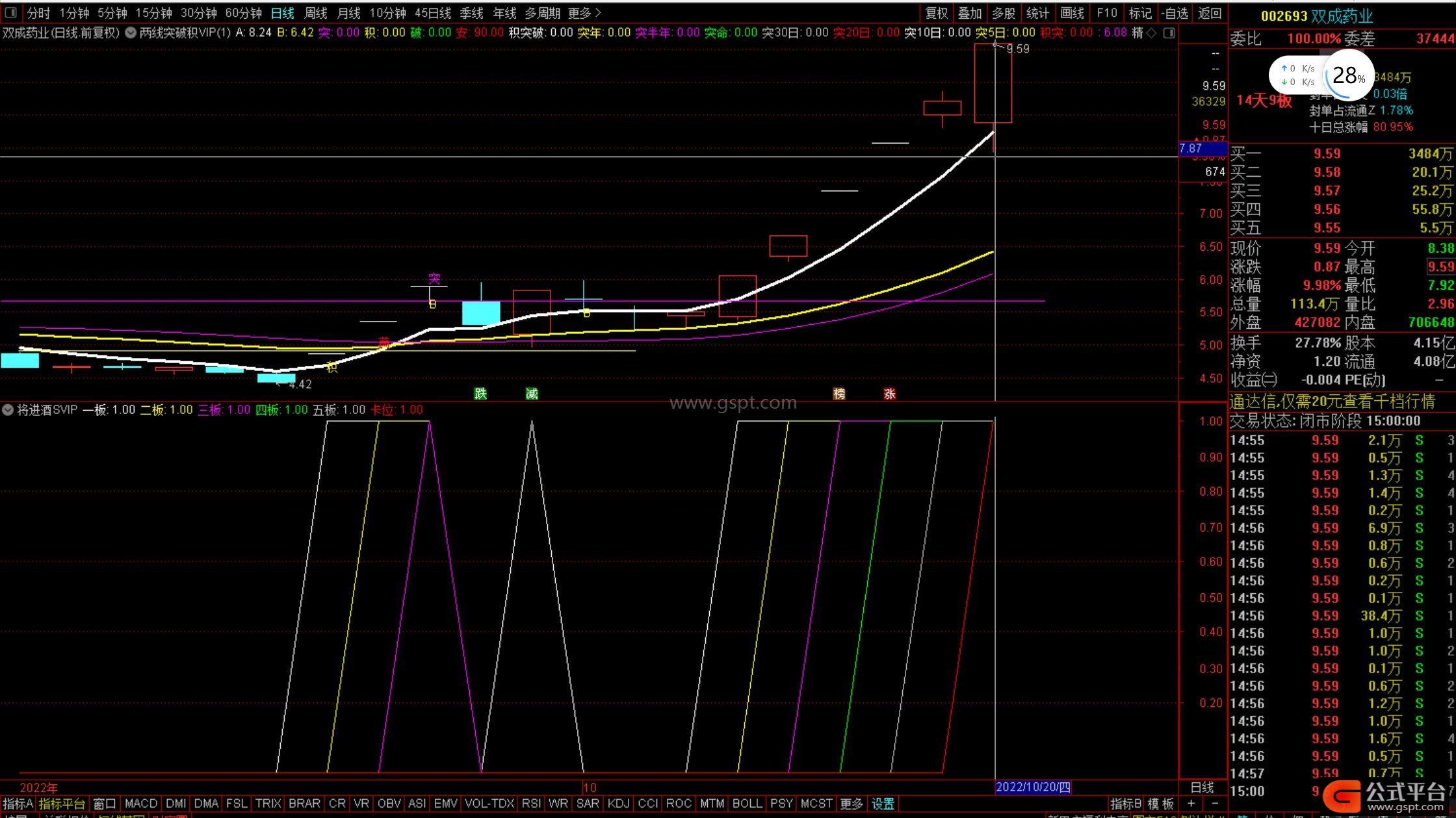Switch sub-chart to TRIX indicator
Screen dimensions: 1456x818
tap(268, 804)
